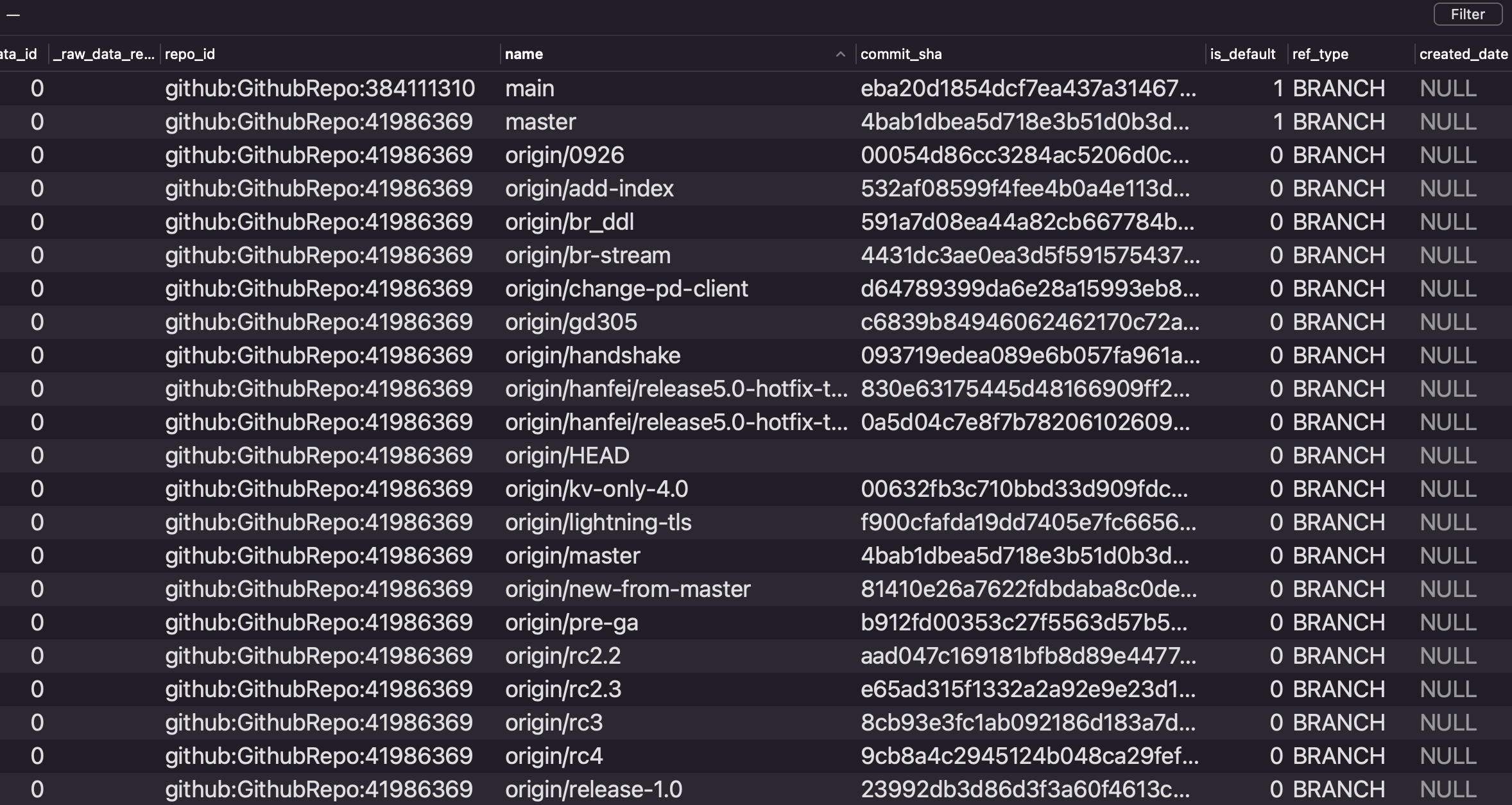Click the created_date column header
Image resolution: width=1512 pixels, height=805 pixels.
(1463, 55)
